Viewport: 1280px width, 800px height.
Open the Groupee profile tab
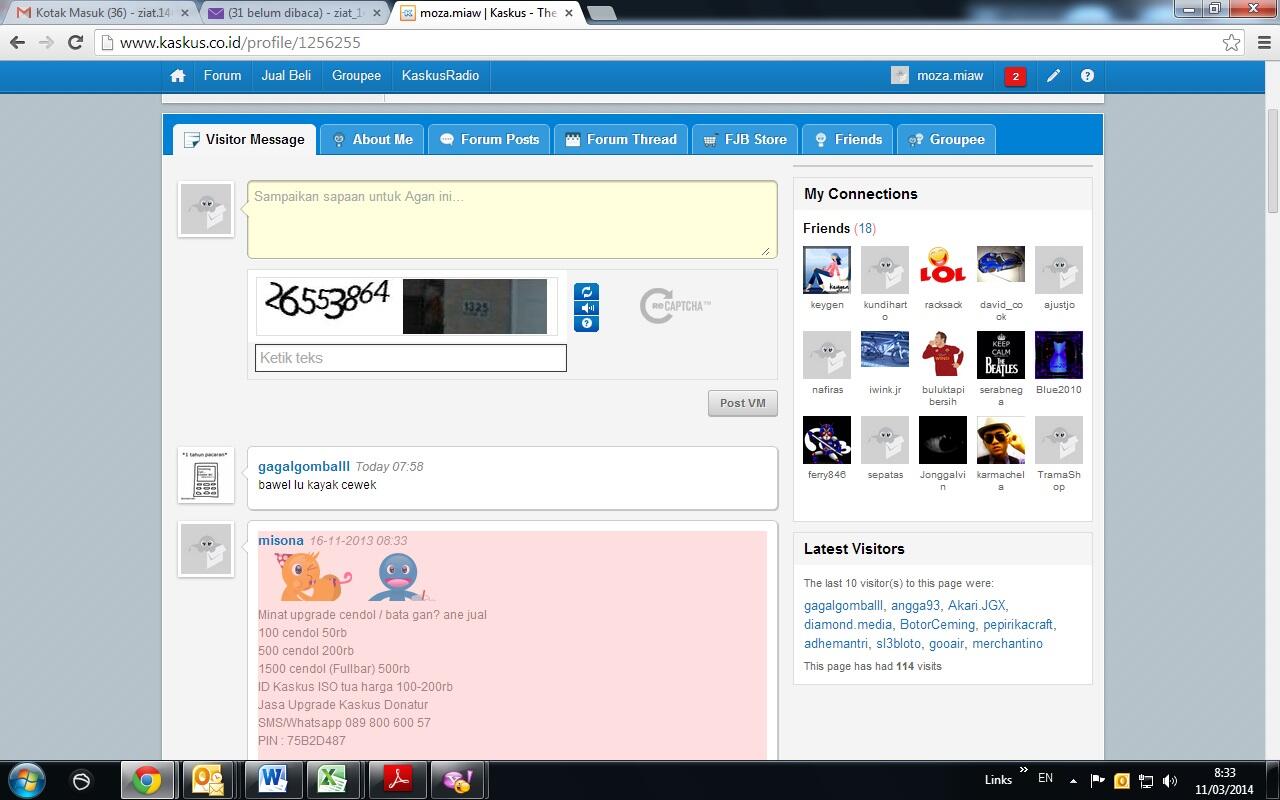click(947, 140)
